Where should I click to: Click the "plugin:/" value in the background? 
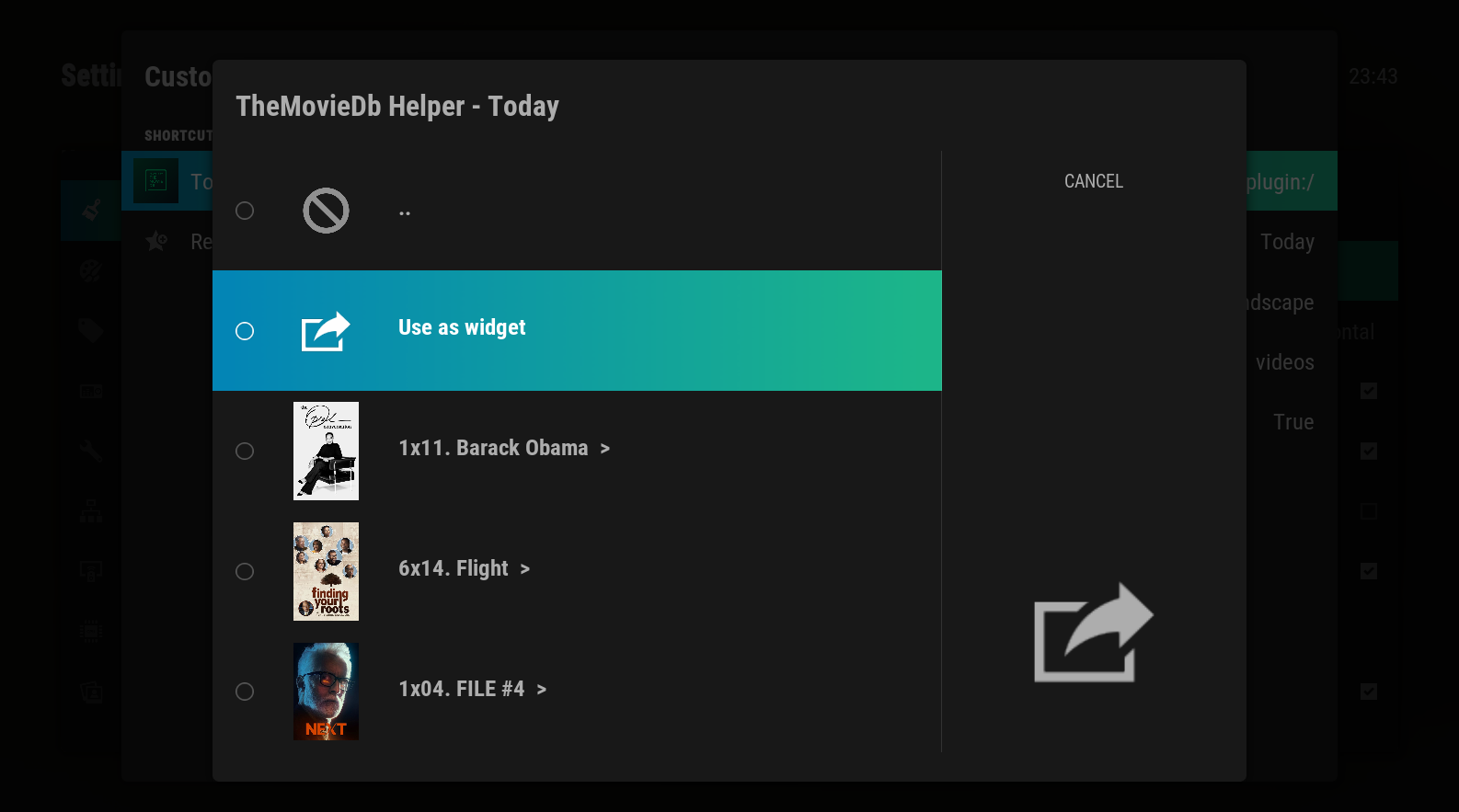[x=1280, y=182]
